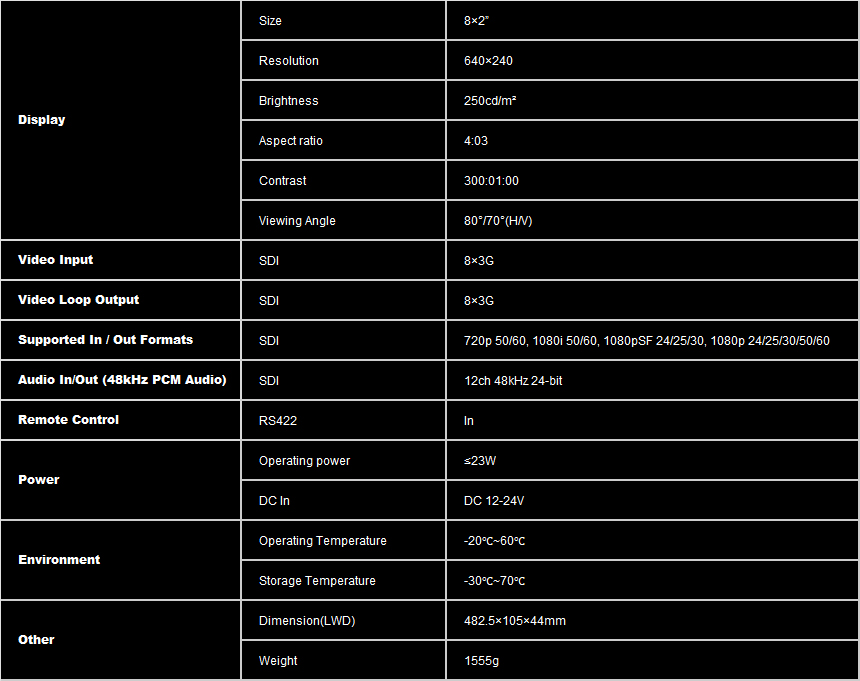
Task: Click the DC 12-24V value
Action: [494, 501]
